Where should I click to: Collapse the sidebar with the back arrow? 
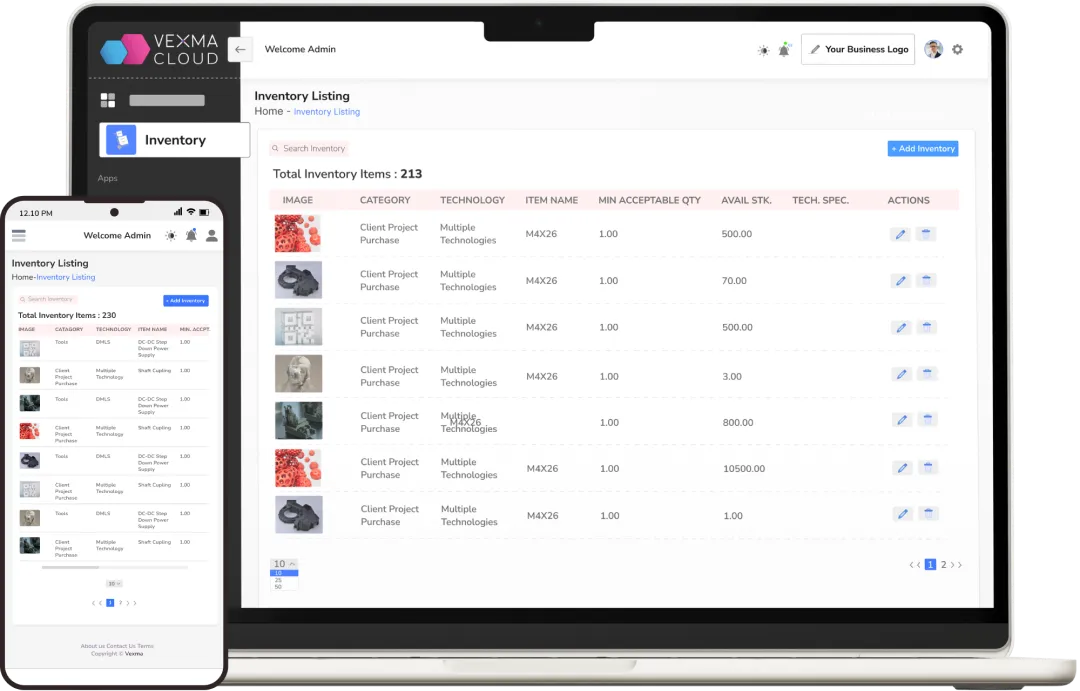[x=238, y=49]
